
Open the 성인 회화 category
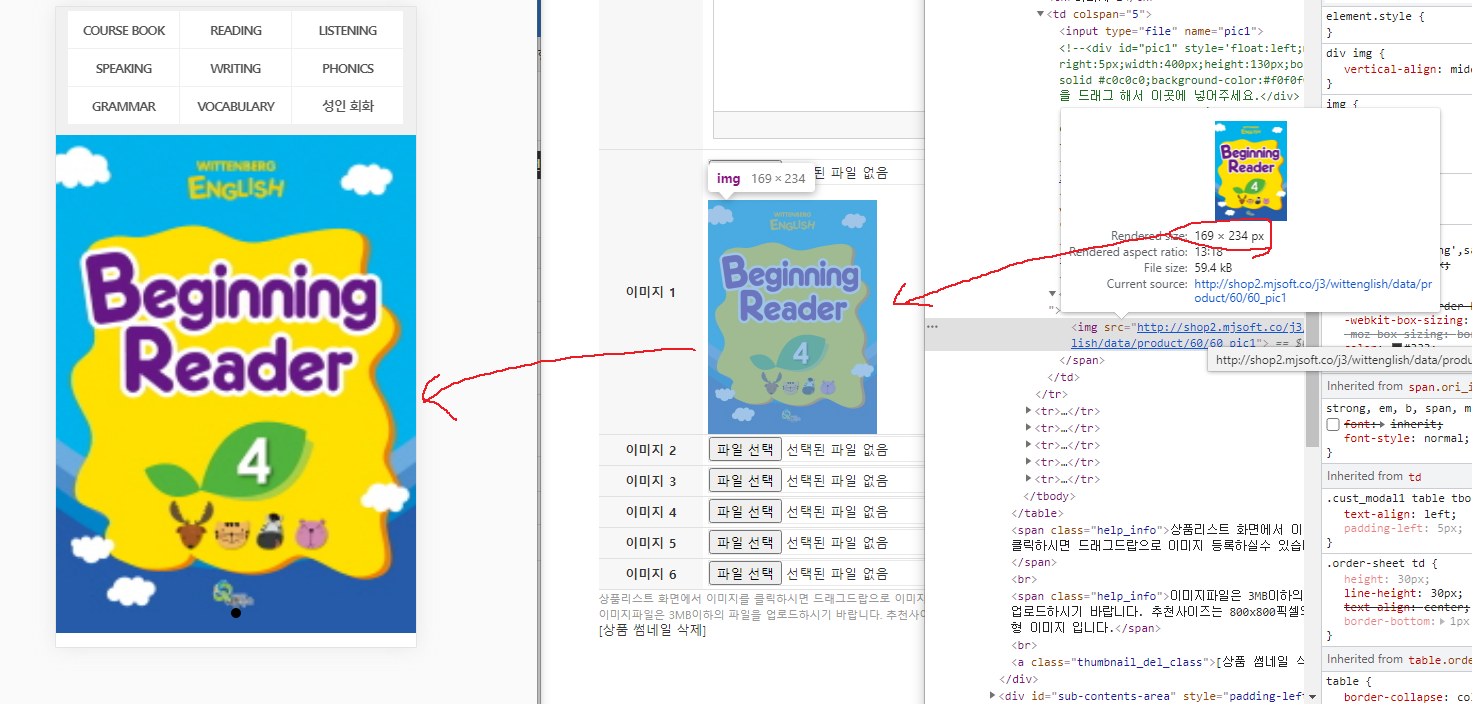348,106
